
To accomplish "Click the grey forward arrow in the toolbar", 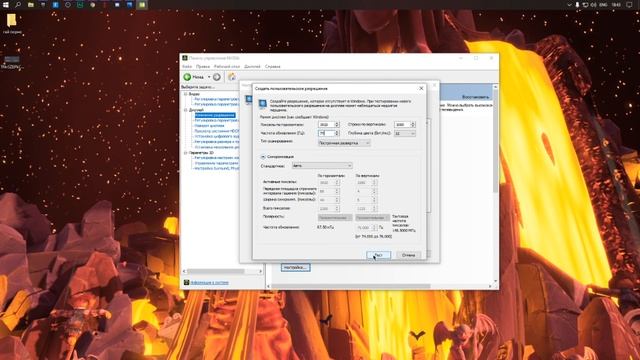I will point(217,77).
